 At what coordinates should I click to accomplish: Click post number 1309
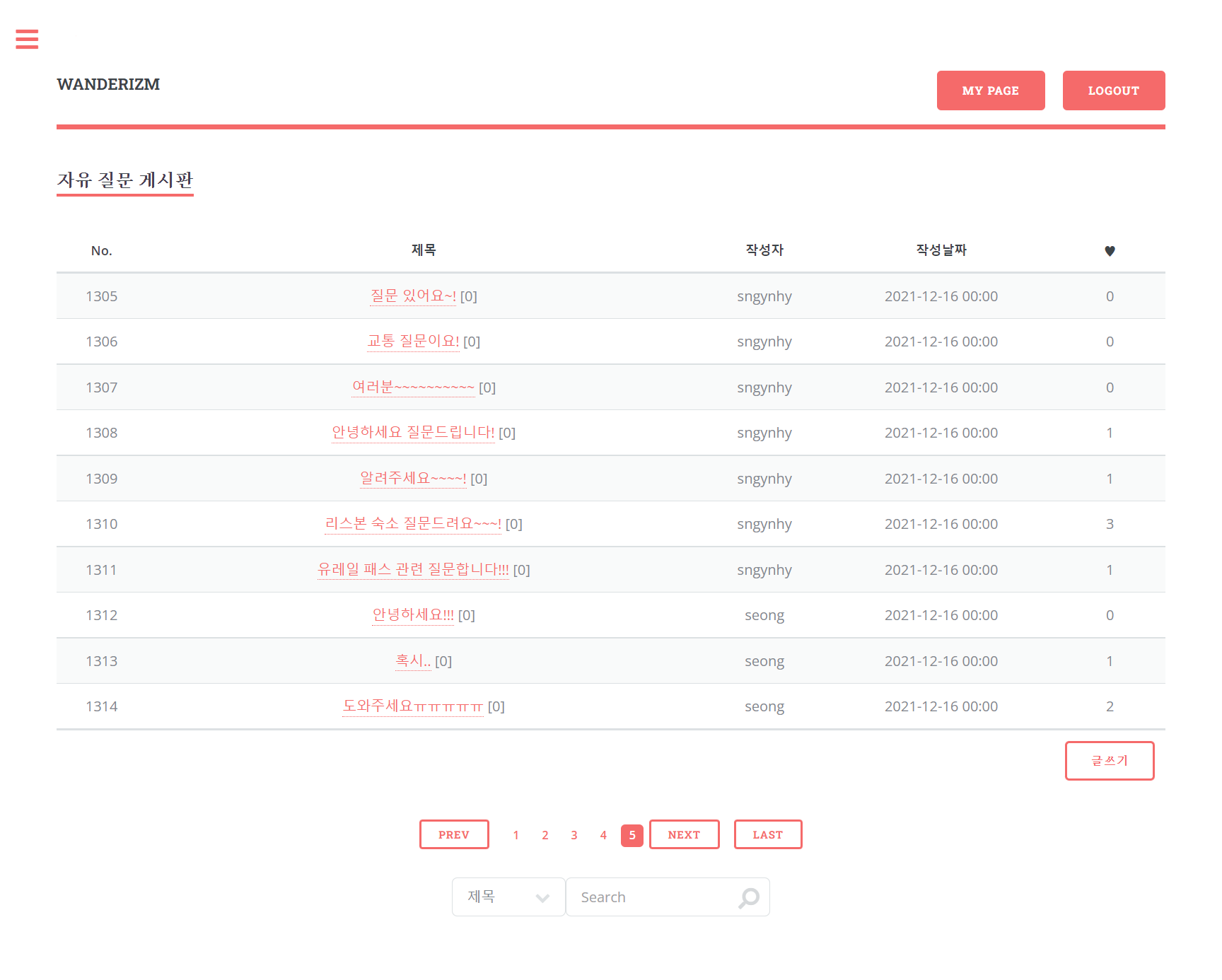pos(102,479)
